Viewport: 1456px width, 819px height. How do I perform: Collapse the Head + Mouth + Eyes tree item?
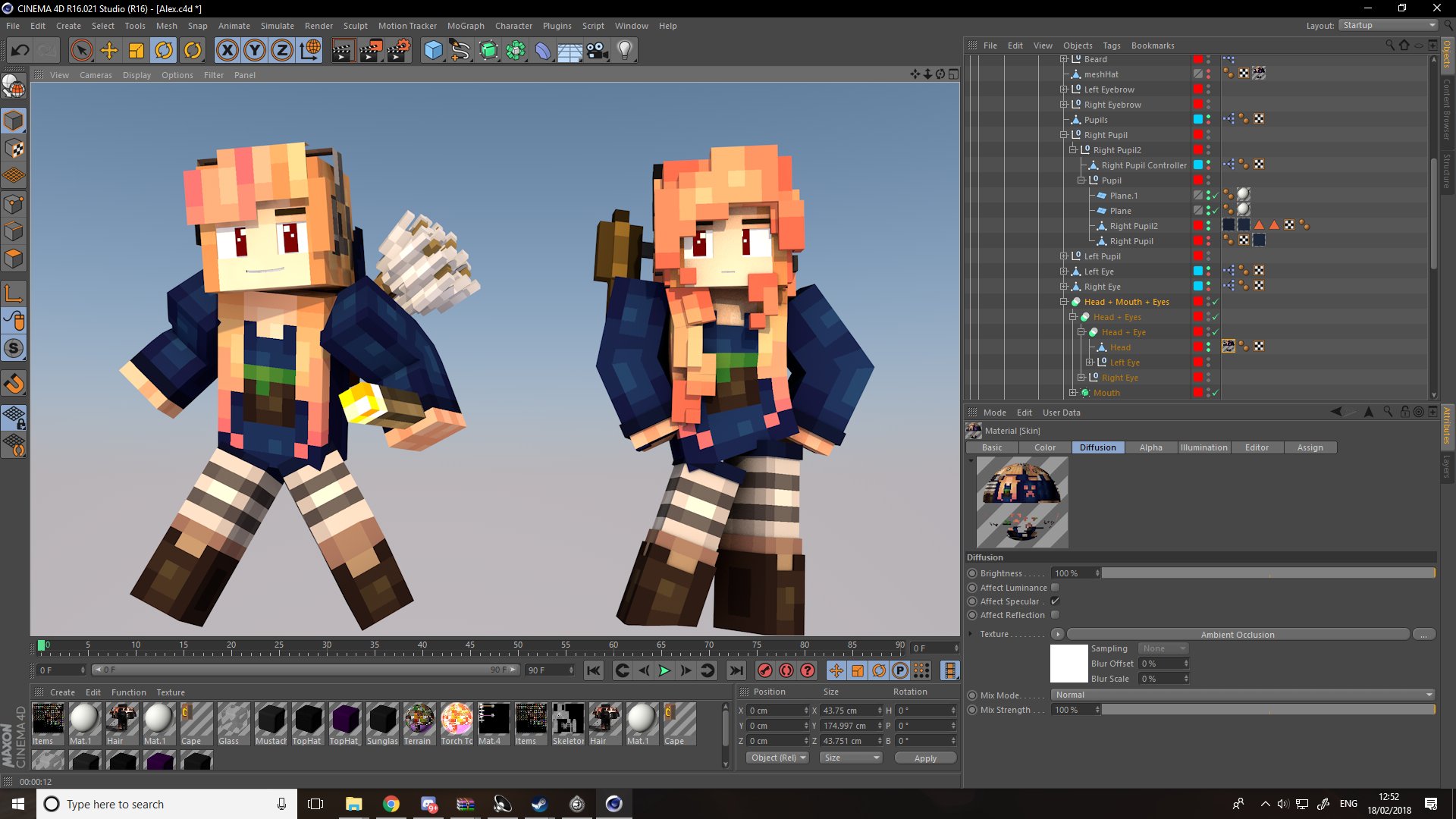[x=1064, y=302]
